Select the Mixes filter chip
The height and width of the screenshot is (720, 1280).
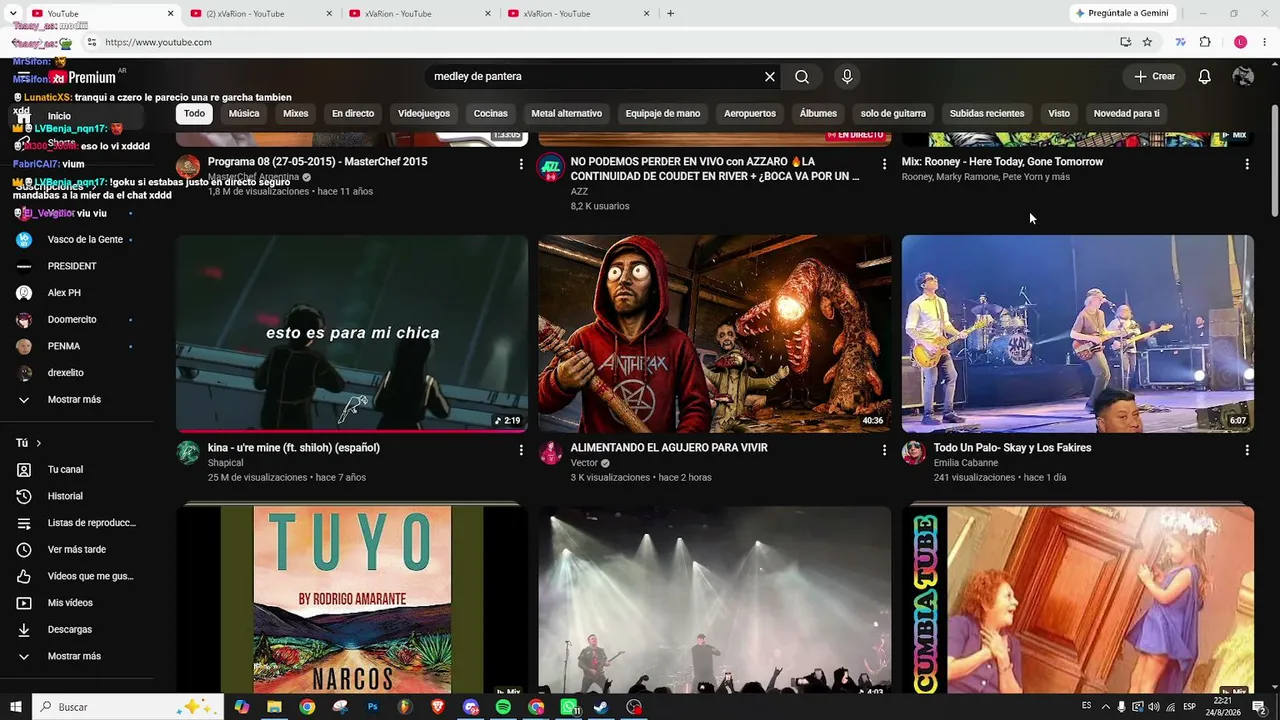pos(296,114)
